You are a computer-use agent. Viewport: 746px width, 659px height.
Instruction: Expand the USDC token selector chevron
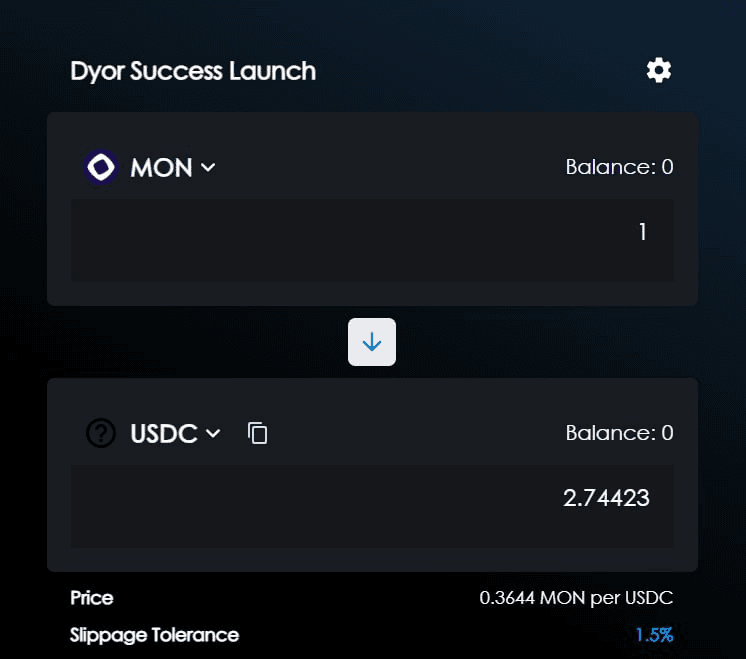pos(212,433)
